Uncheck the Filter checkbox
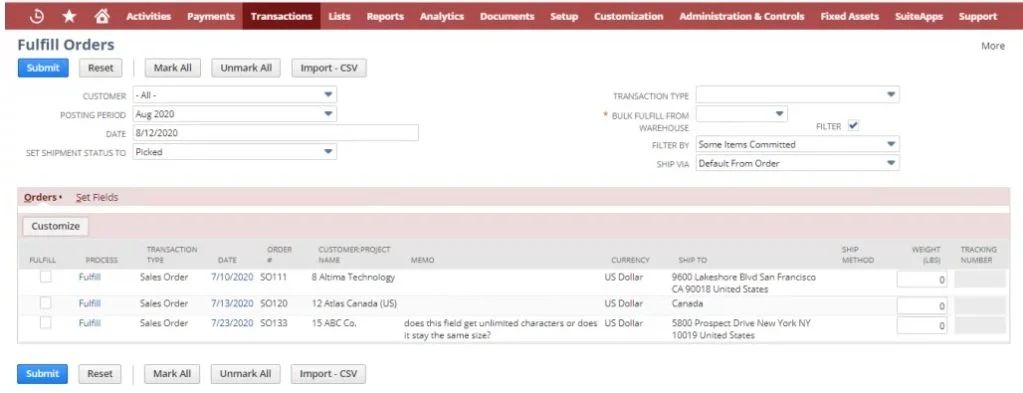Image resolution: width=1023 pixels, height=393 pixels. [853, 125]
